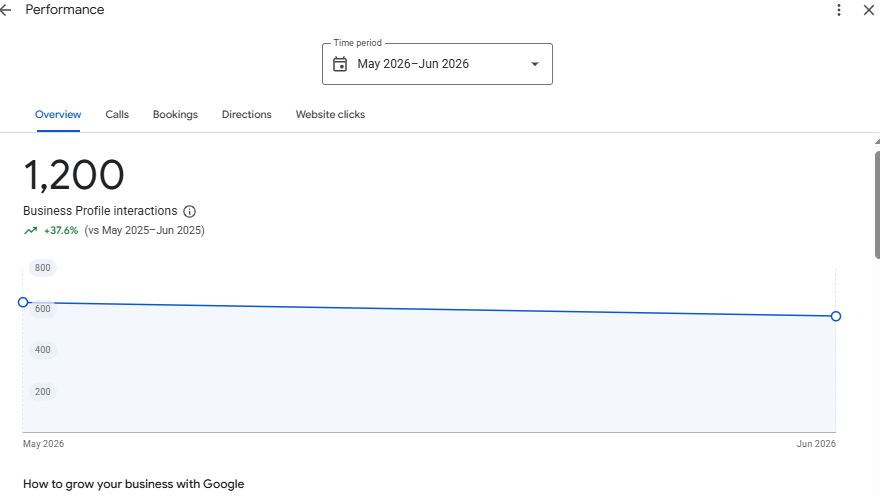Click the scrollbar up arrow
The width and height of the screenshot is (880, 496).
877,142
